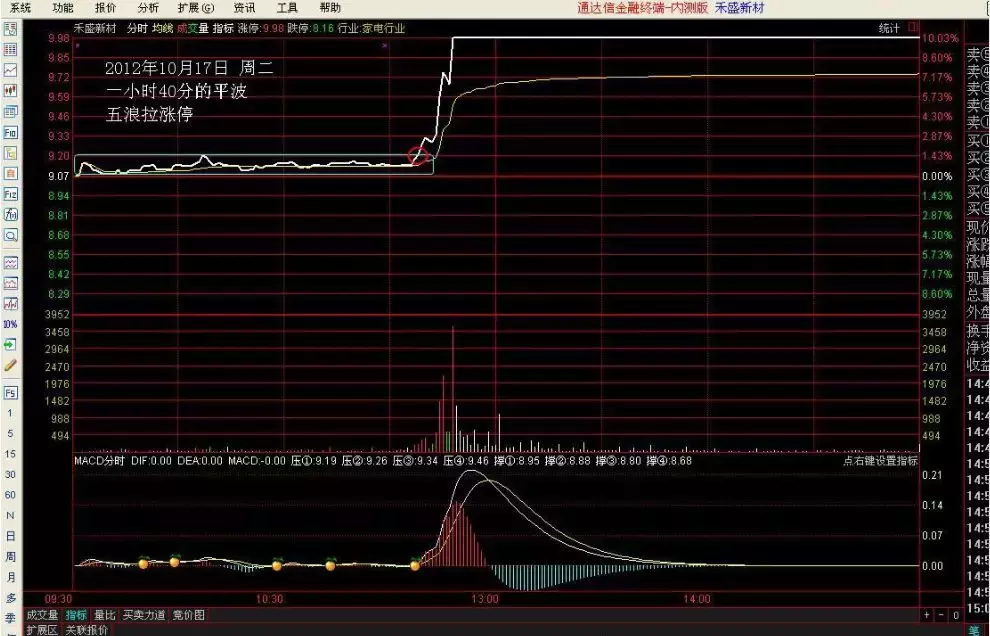Click the intraday line chart icon

tap(11, 71)
